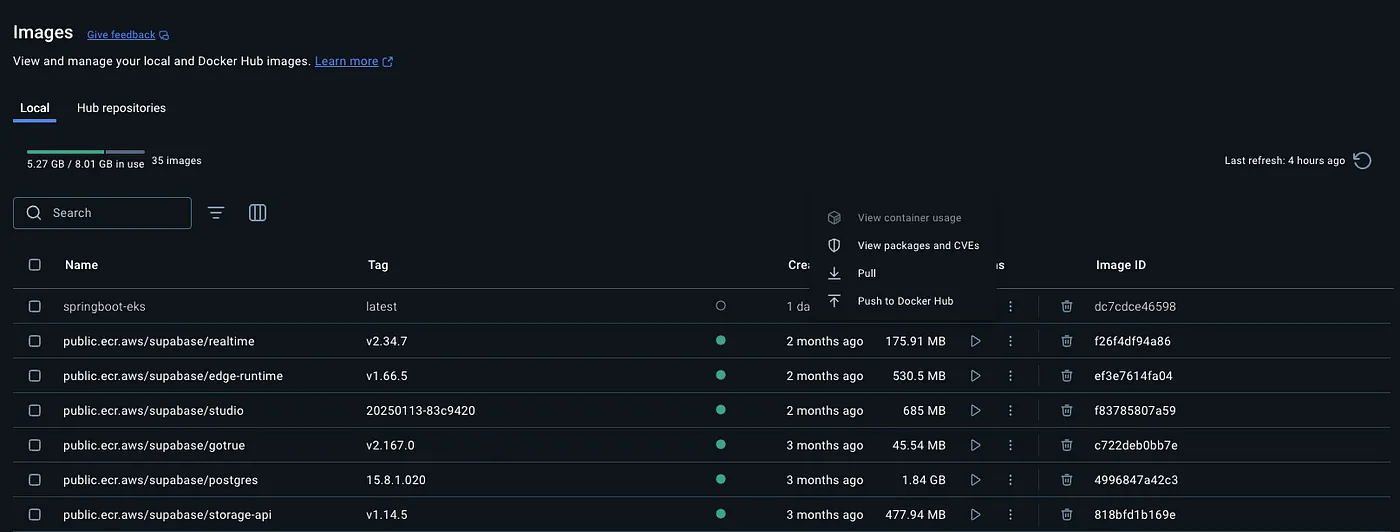Viewport: 1400px width, 532px height.
Task: Delete the supabase/gotrue image
Action: (1066, 445)
